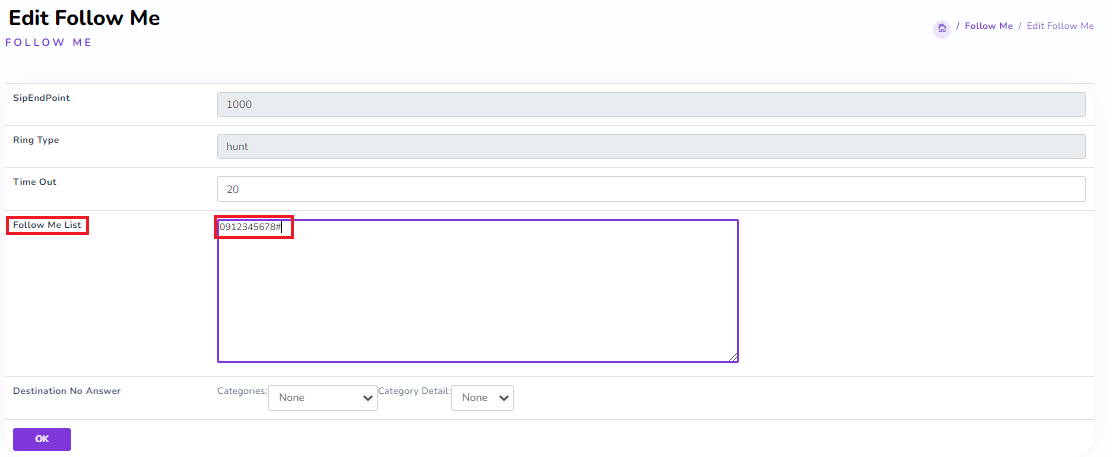Click the Follow Me List label
The height and width of the screenshot is (457, 1112).
point(47,225)
